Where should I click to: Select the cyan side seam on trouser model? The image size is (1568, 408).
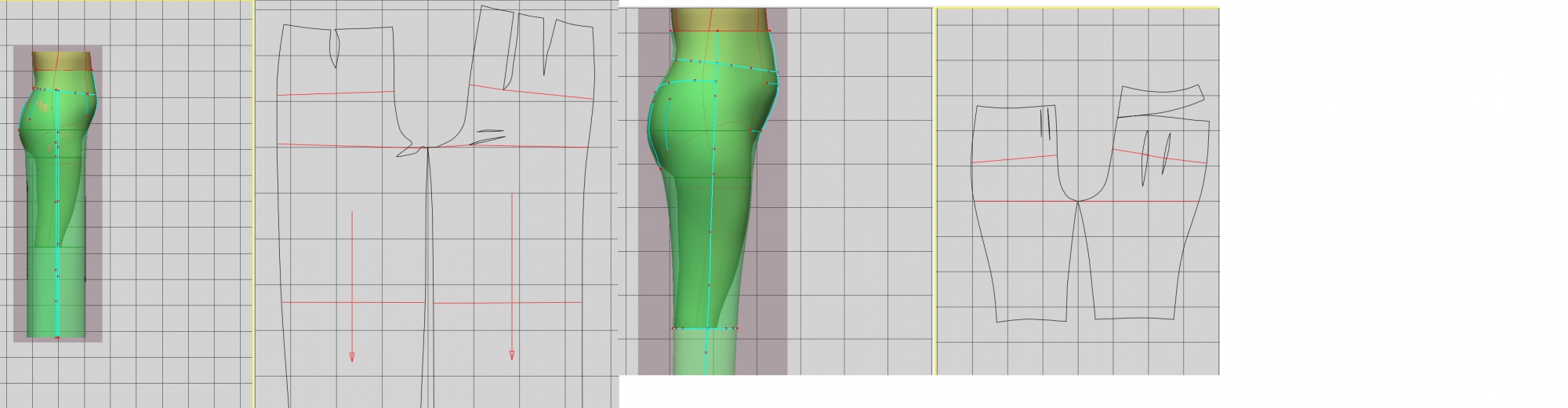pos(58,212)
